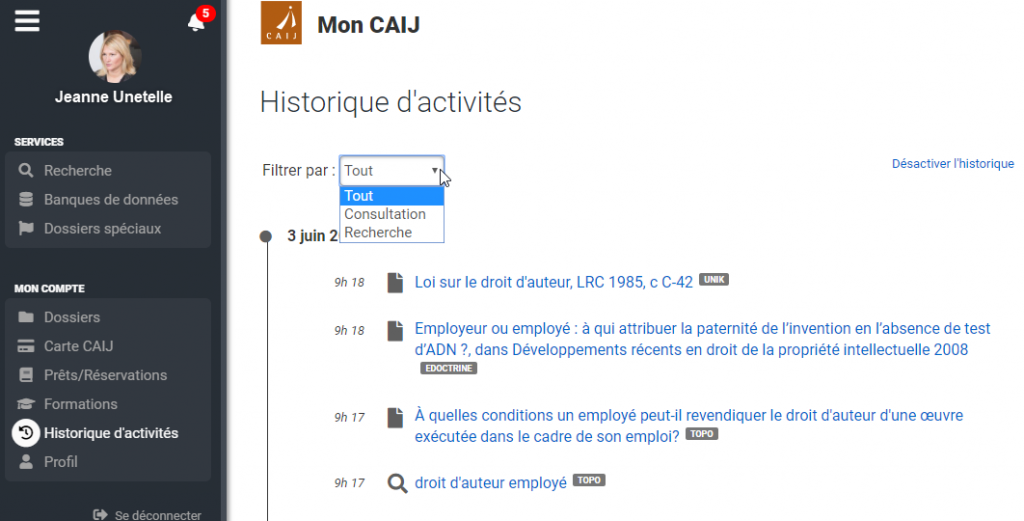This screenshot has width=1024, height=521.
Task: Click the graduation cap Formations icon
Action: coord(26,404)
